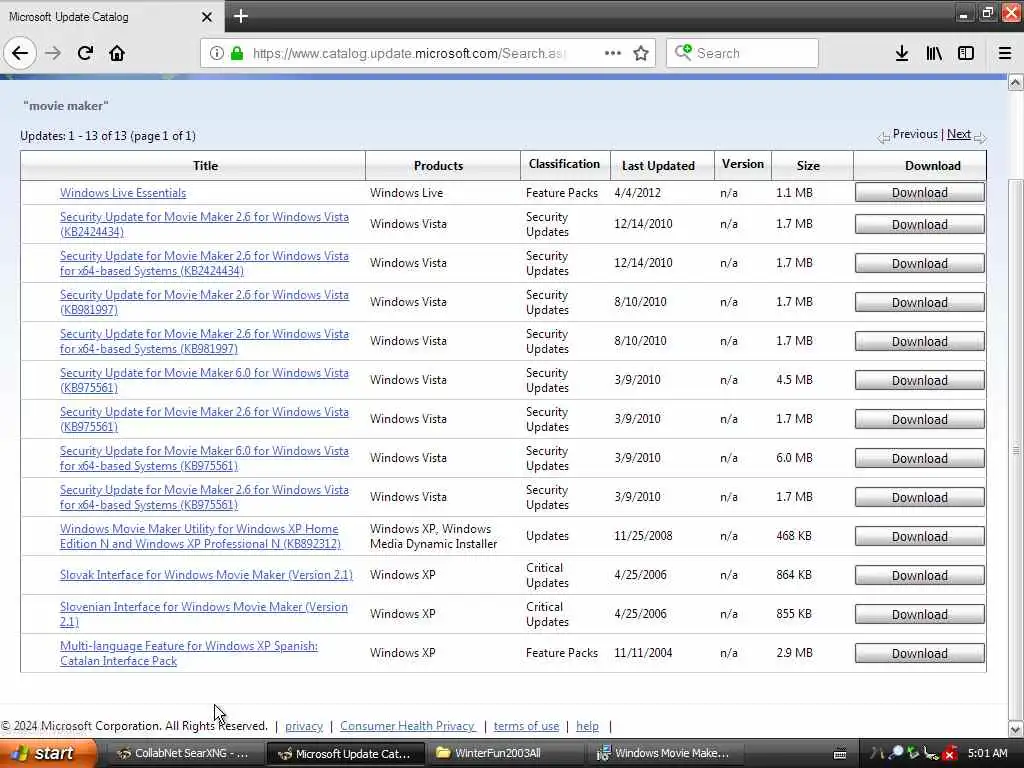Open Movie Maker 2.6 KB981997 non-x64 link
The image size is (1024, 768).
pyautogui.click(x=204, y=302)
